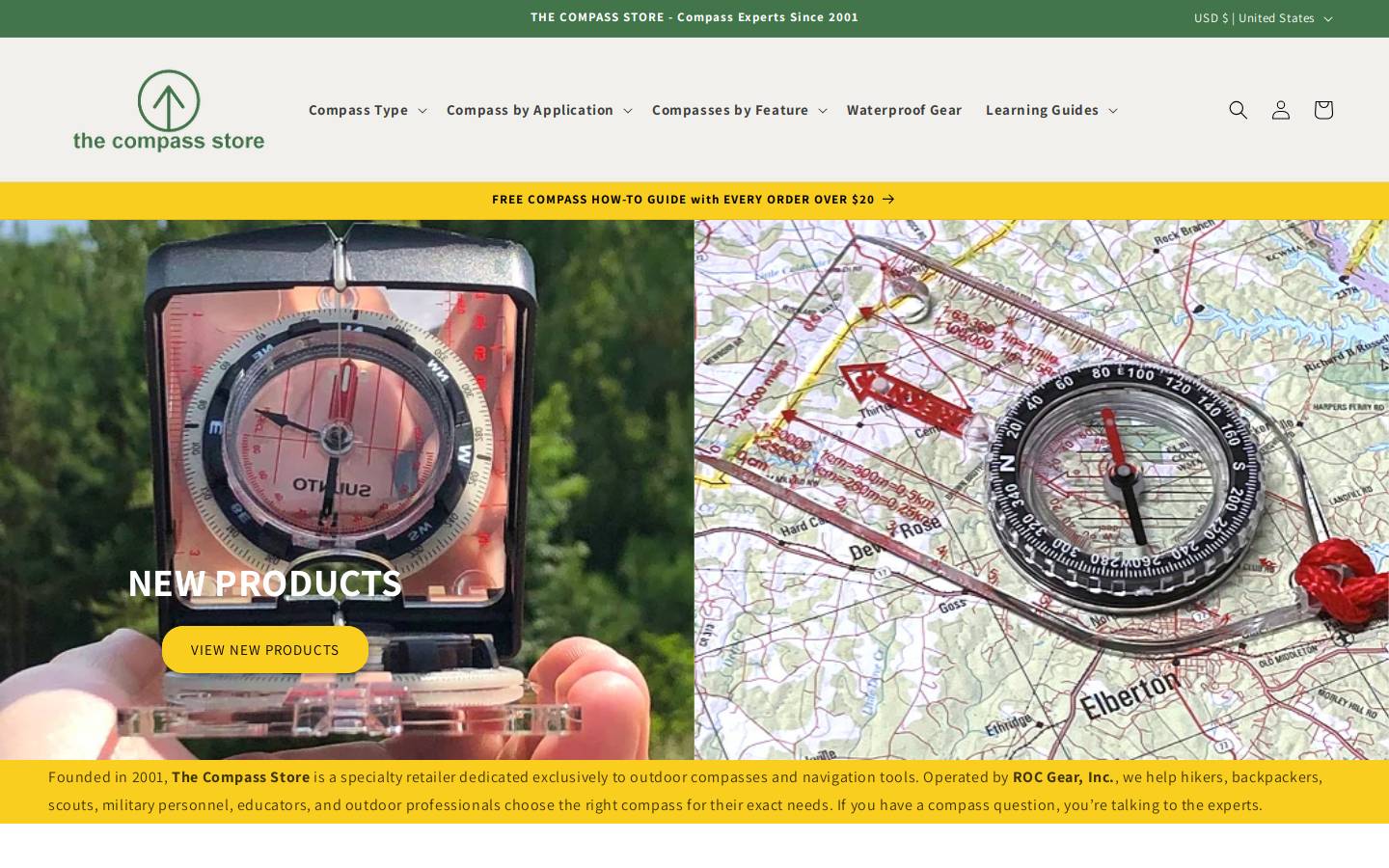Expand the Compass Type menu

tap(368, 110)
